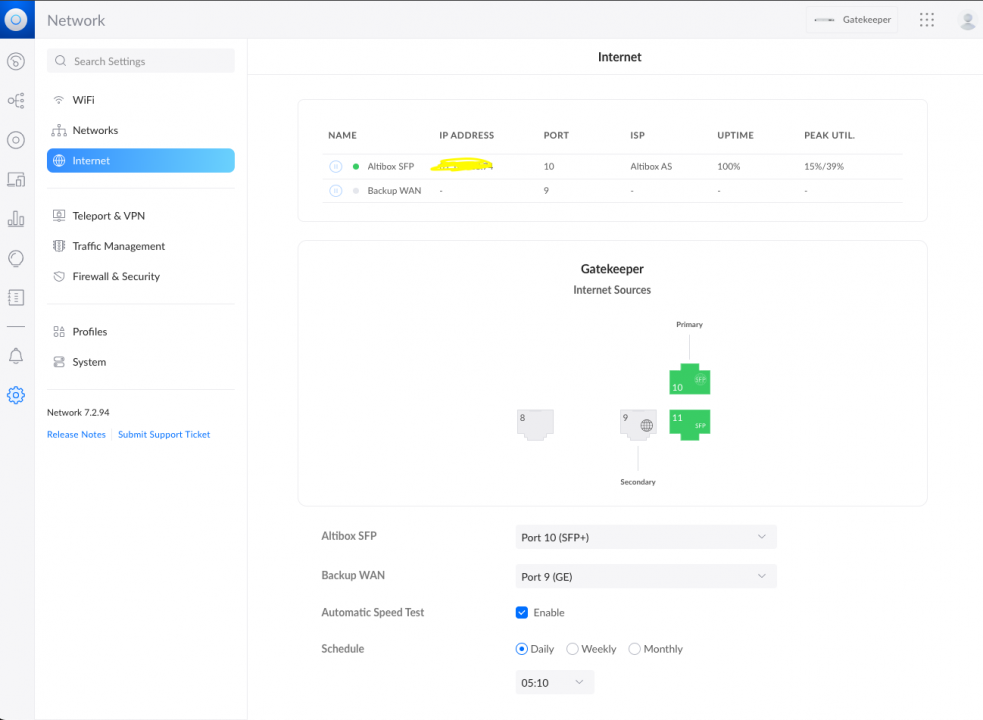983x720 pixels.
Task: Click the settings gear icon in sidebar
Action: [16, 395]
